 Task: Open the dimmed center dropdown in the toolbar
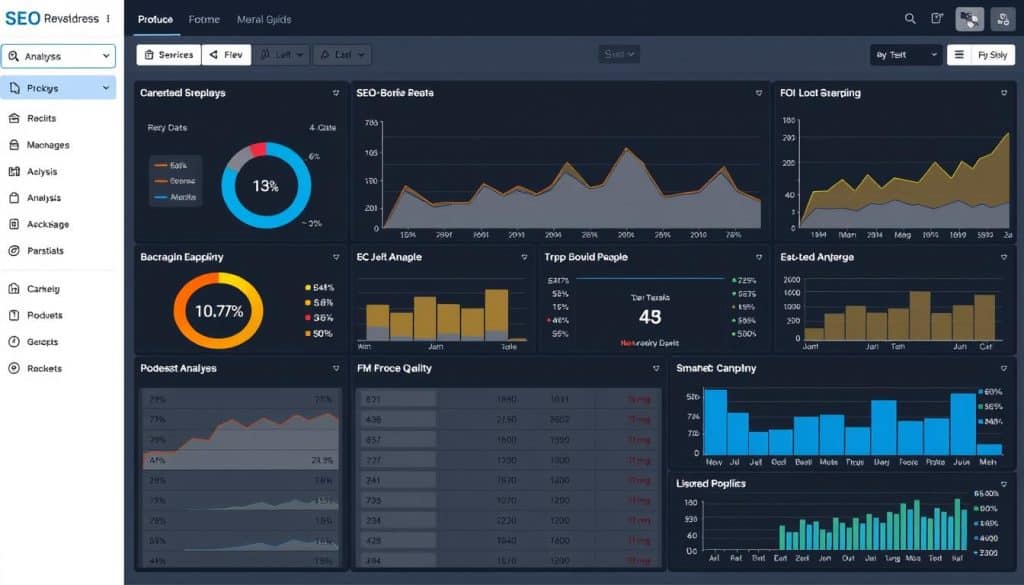[619, 54]
